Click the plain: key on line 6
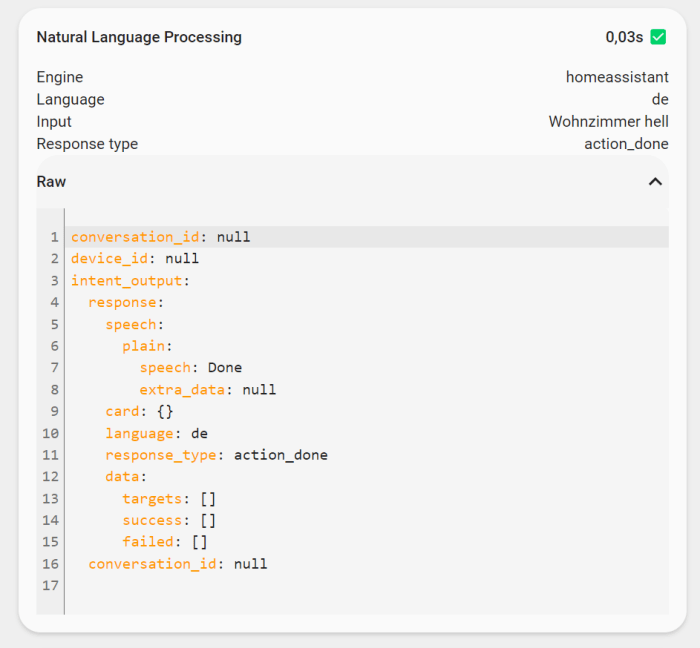The height and width of the screenshot is (648, 700). click(147, 346)
